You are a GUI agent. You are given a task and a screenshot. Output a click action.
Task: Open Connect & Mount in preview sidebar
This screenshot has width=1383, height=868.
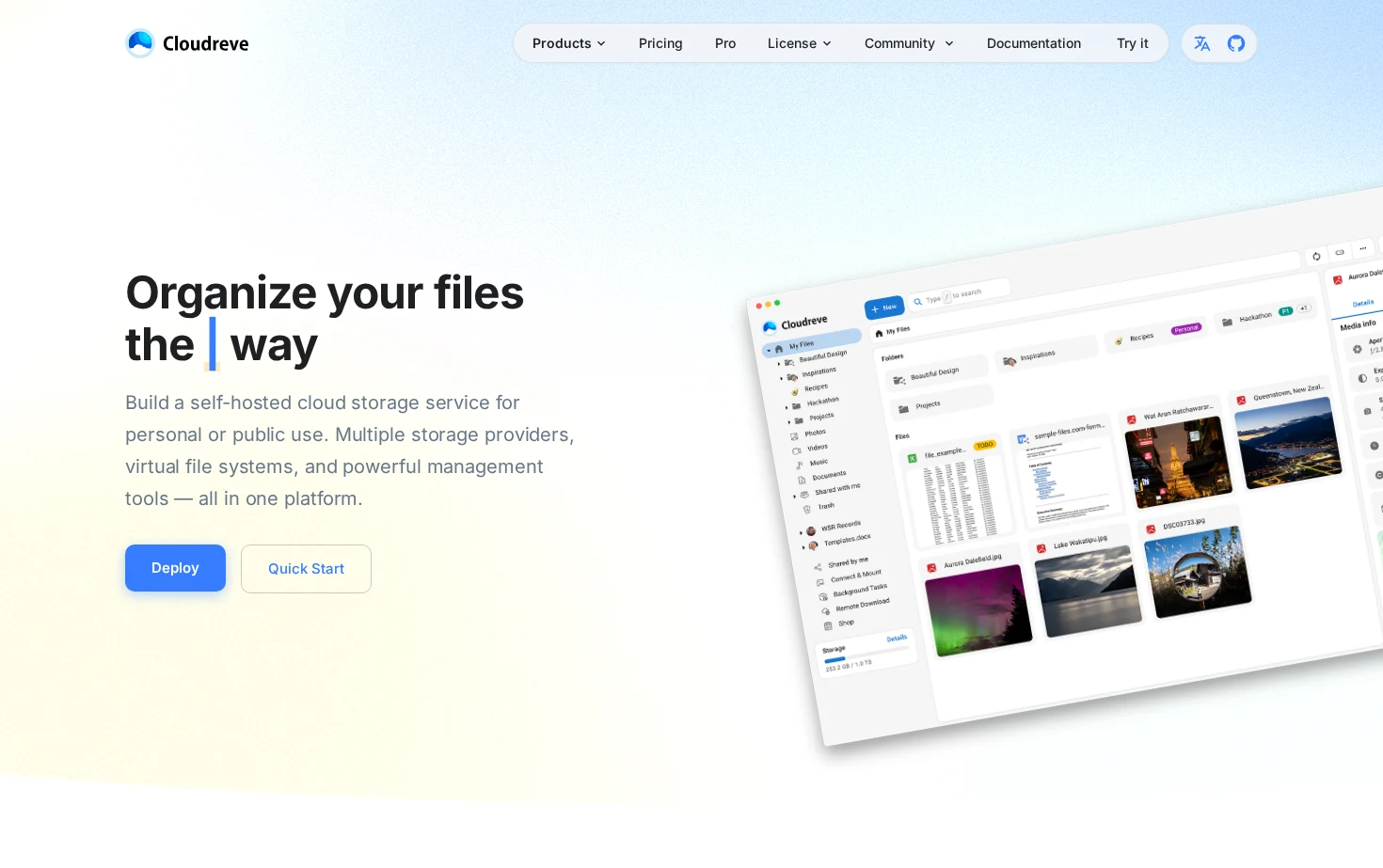click(855, 576)
